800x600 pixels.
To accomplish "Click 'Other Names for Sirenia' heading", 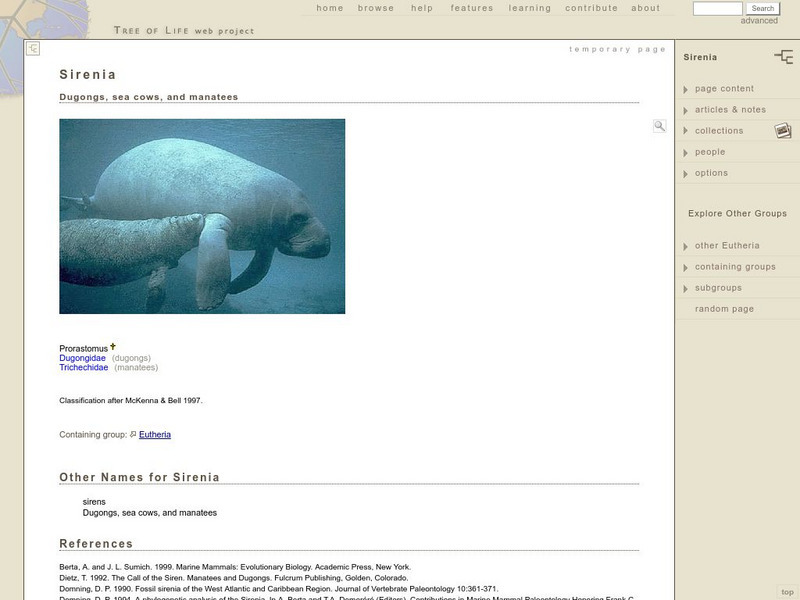I will click(x=139, y=478).
